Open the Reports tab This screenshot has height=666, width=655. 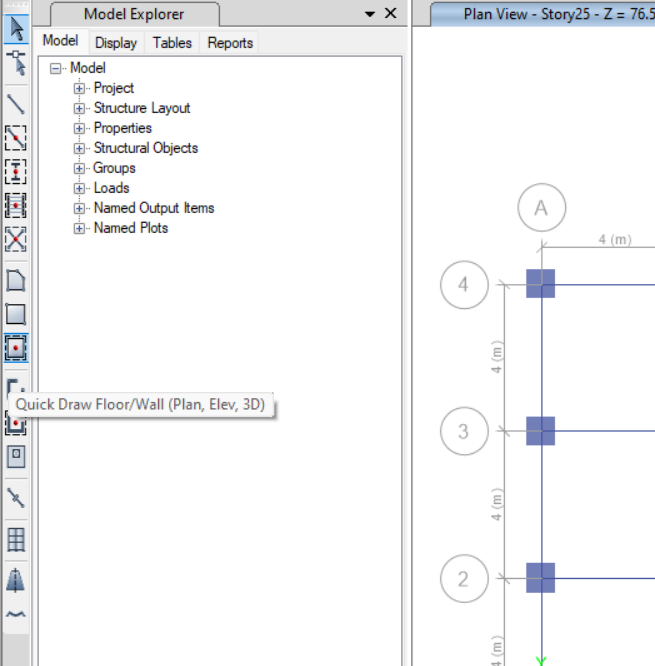[230, 43]
